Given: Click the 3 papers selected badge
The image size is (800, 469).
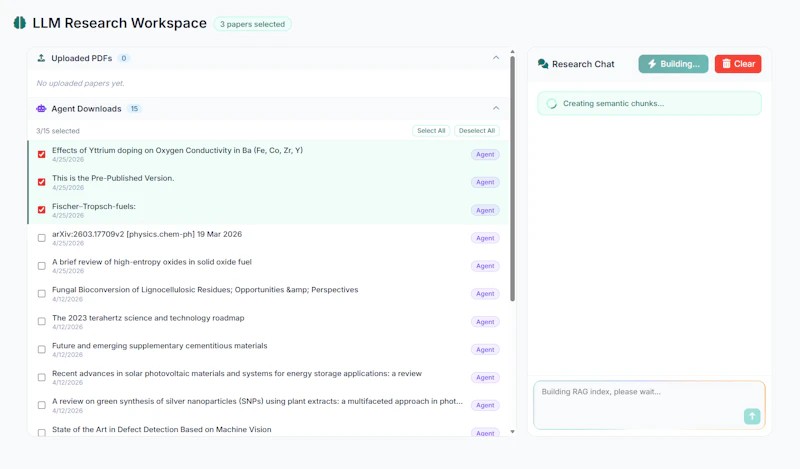Looking at the screenshot, I should tap(253, 24).
